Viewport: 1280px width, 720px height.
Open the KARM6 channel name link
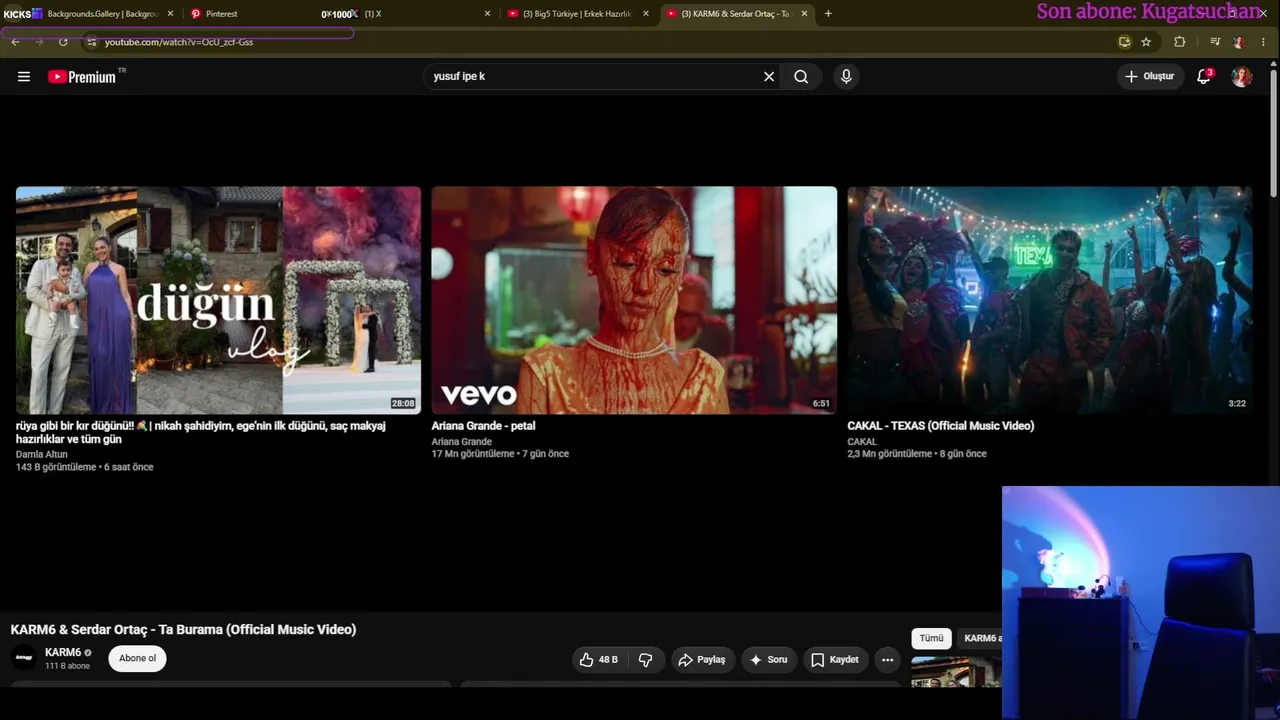click(63, 653)
